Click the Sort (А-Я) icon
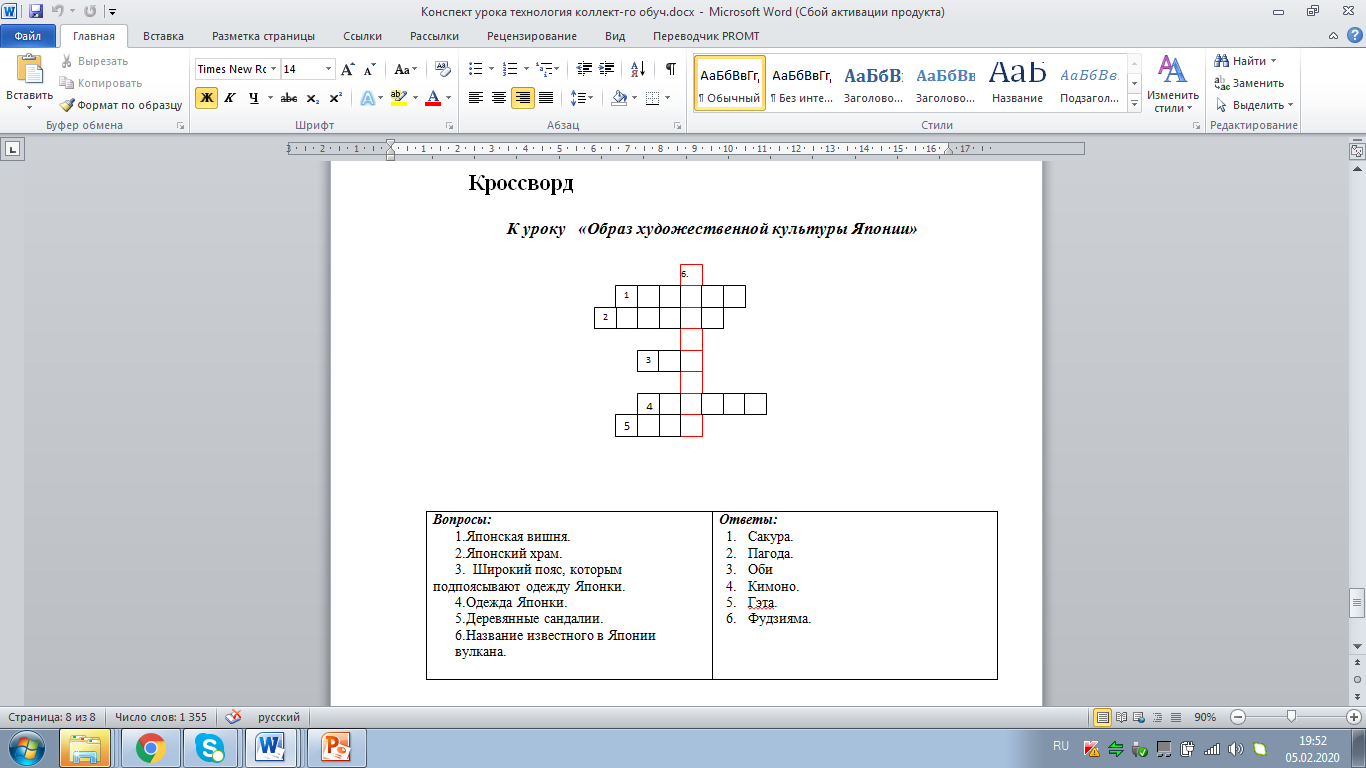This screenshot has width=1366, height=768. (x=637, y=69)
